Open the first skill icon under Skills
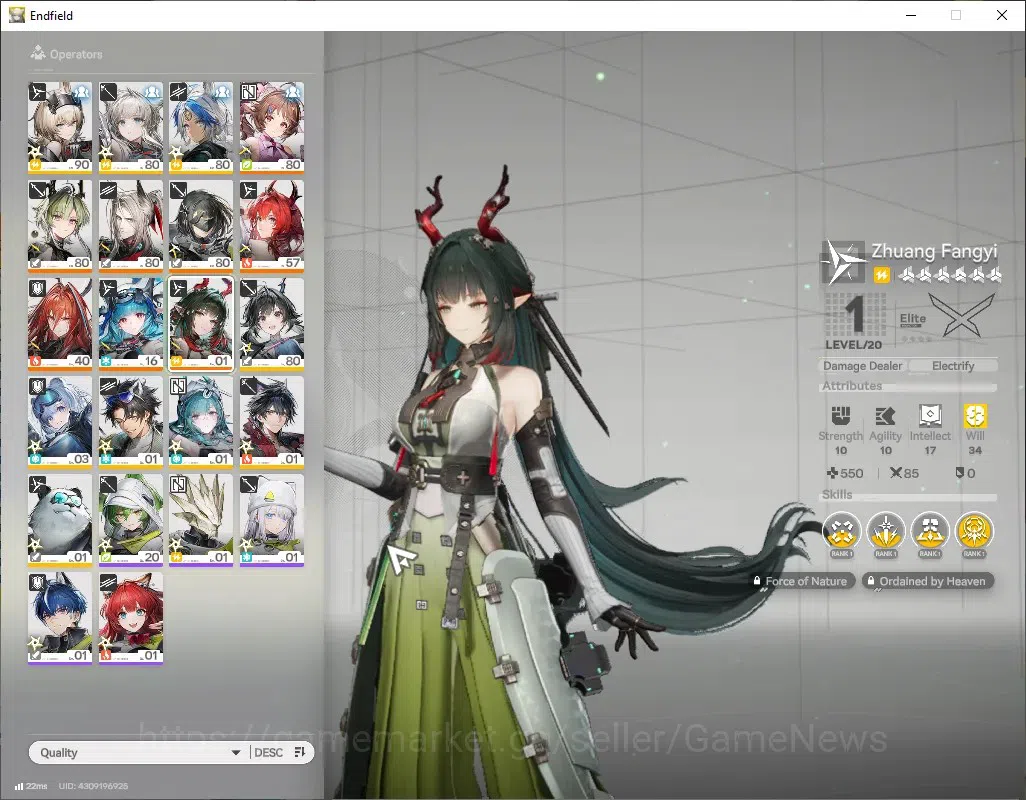1026x800 pixels. [x=841, y=532]
